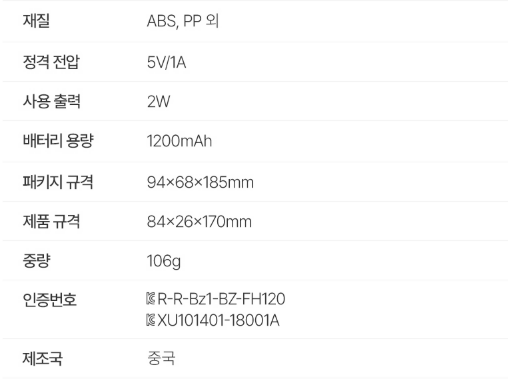Select the 중량 weight label
Image resolution: width=508 pixels, height=381 pixels.
[x=36, y=261]
